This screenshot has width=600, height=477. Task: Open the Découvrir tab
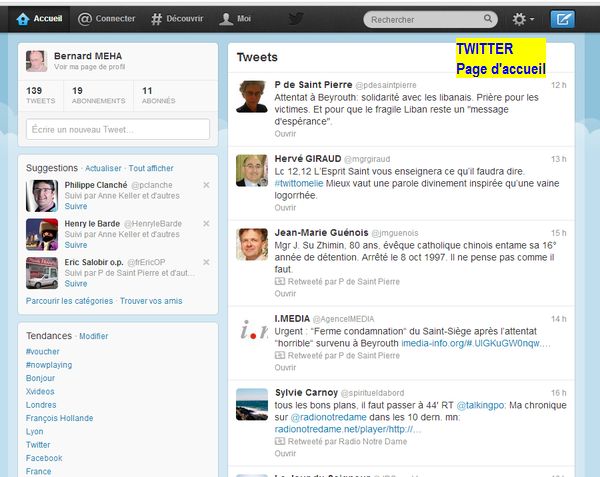(177, 18)
